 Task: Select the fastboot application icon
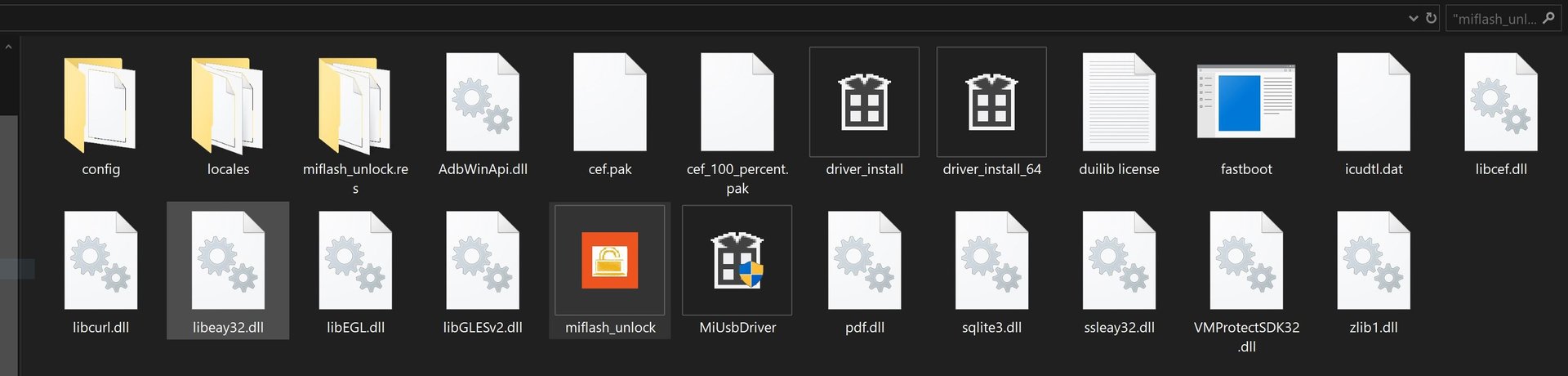[1246, 101]
